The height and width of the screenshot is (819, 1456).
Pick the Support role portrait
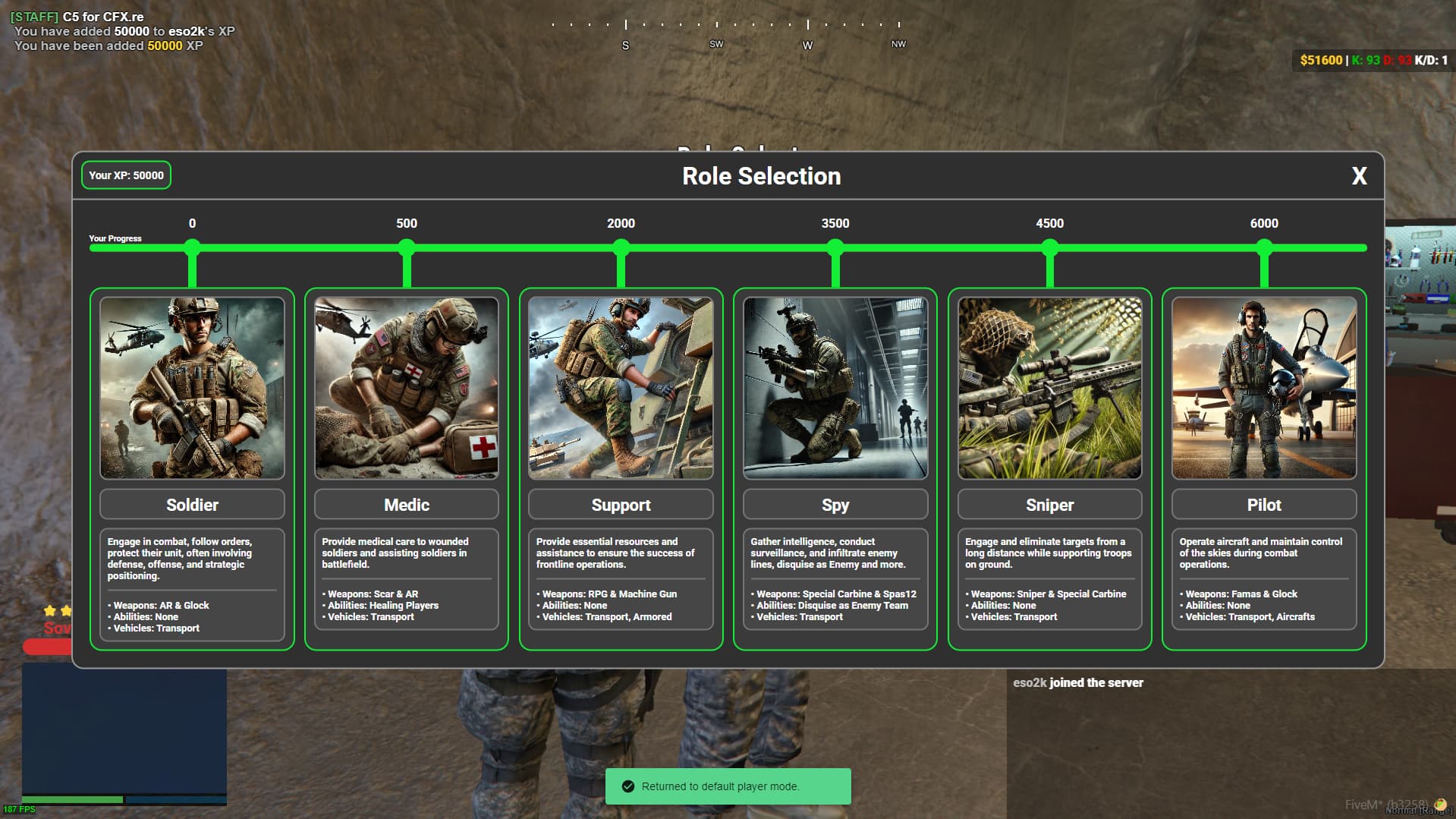point(621,388)
